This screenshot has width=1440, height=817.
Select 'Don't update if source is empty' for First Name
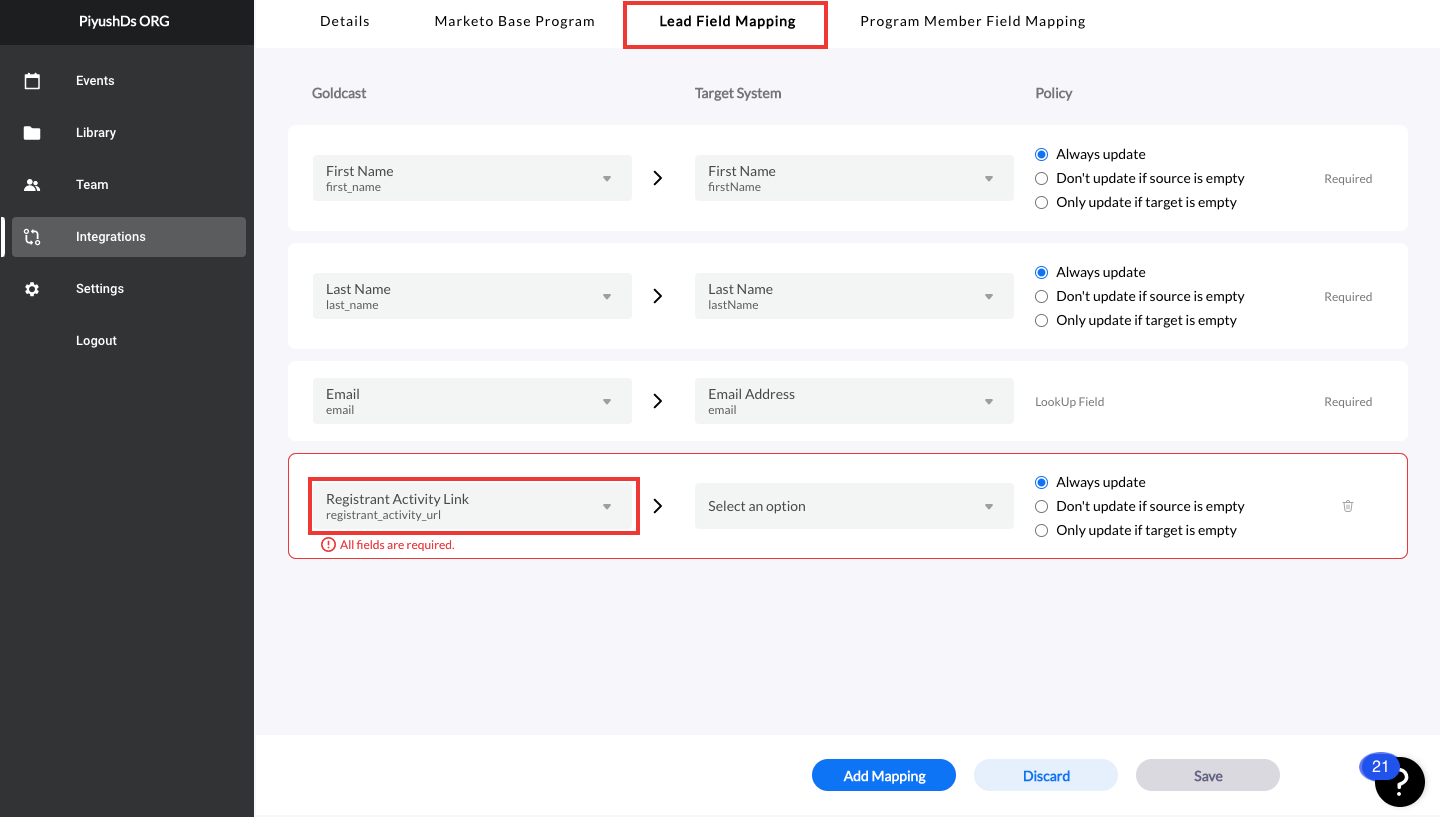tap(1041, 178)
